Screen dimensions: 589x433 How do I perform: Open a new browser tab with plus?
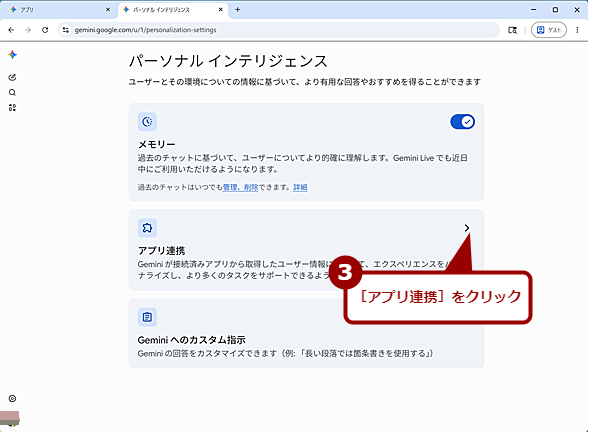point(237,10)
